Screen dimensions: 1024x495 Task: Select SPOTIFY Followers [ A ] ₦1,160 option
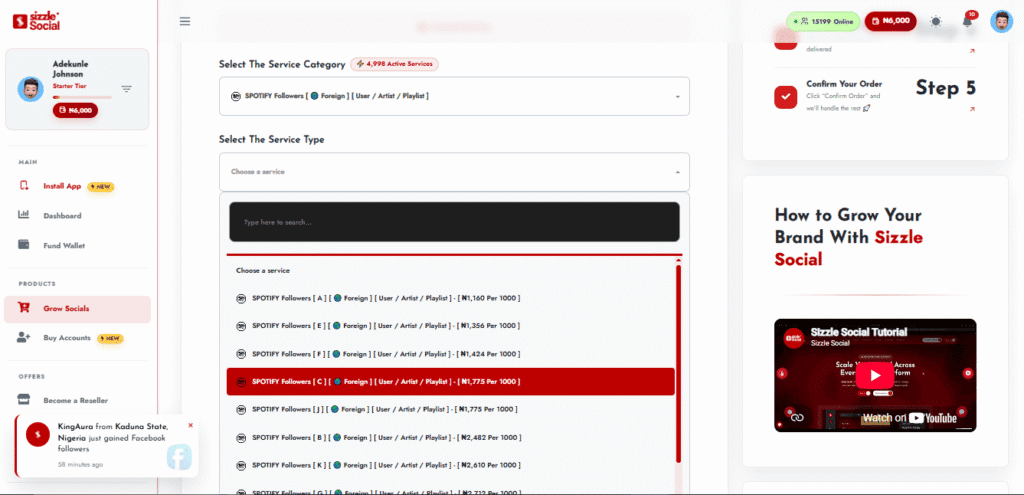click(x=451, y=298)
